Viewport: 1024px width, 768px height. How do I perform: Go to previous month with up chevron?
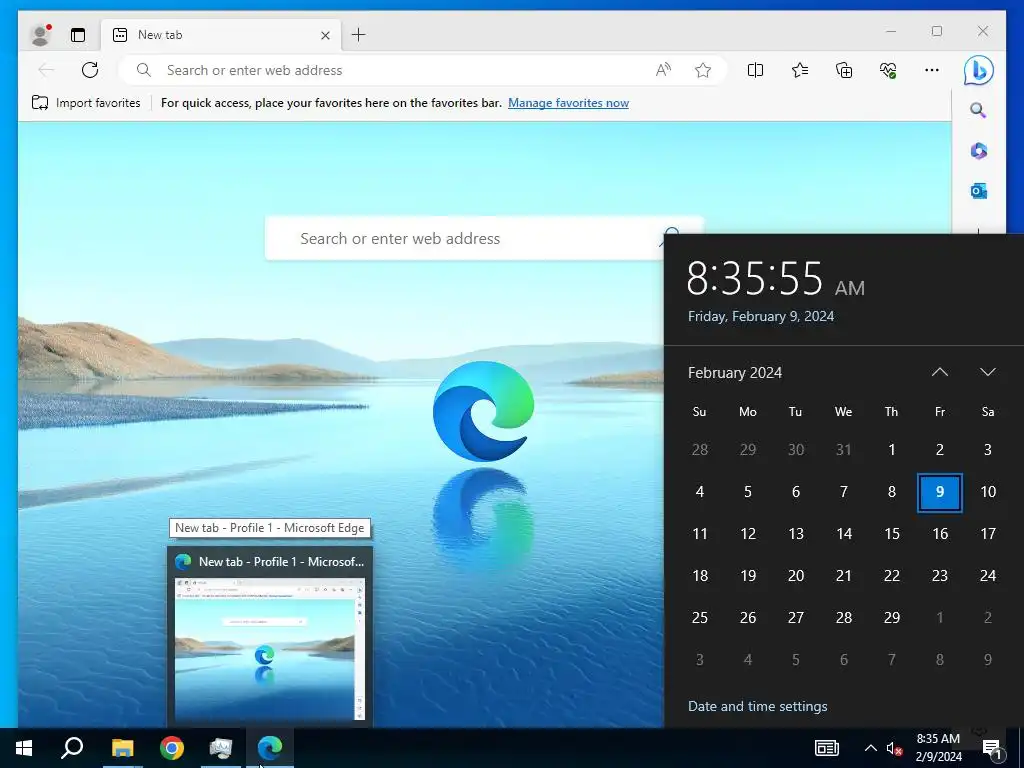(x=939, y=372)
